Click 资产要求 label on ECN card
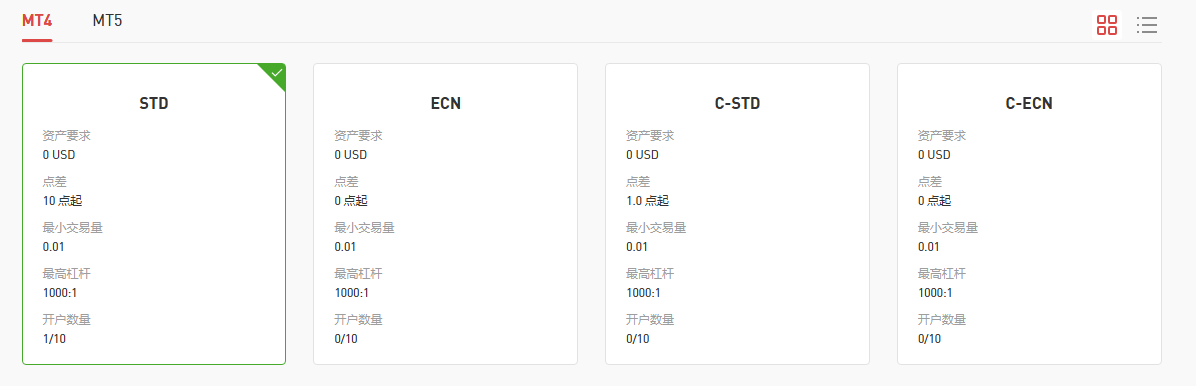 pos(358,136)
